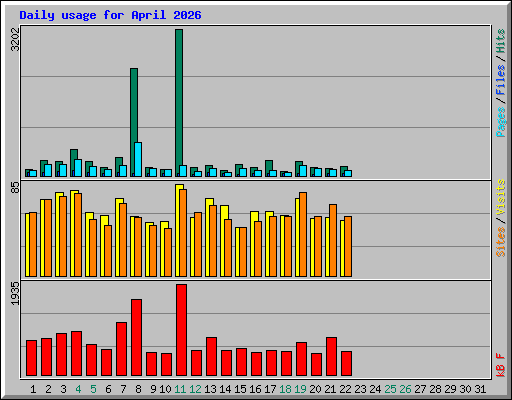Click the green hits bar for day 8
512x400 pixels.
134,122
